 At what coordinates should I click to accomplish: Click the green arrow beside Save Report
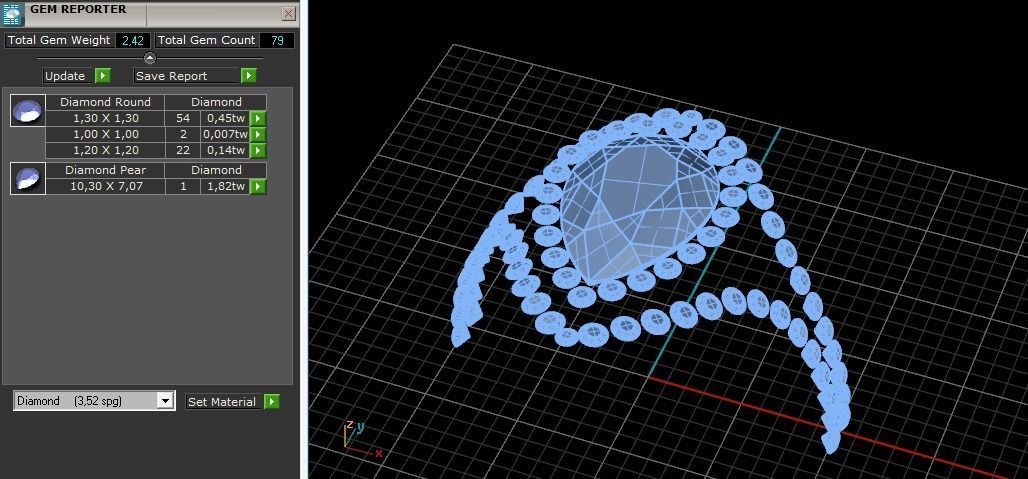248,76
